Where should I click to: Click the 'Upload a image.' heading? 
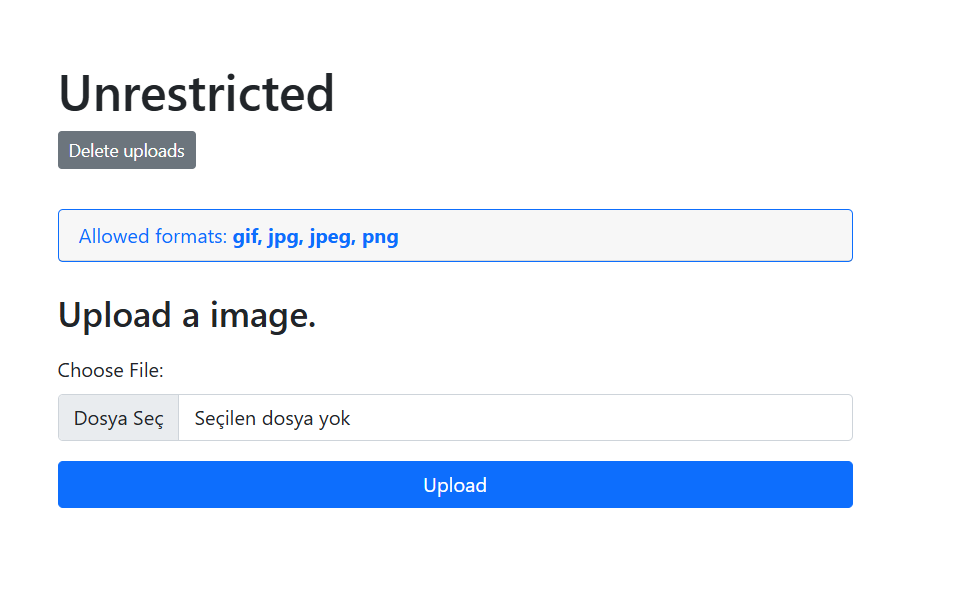(187, 316)
